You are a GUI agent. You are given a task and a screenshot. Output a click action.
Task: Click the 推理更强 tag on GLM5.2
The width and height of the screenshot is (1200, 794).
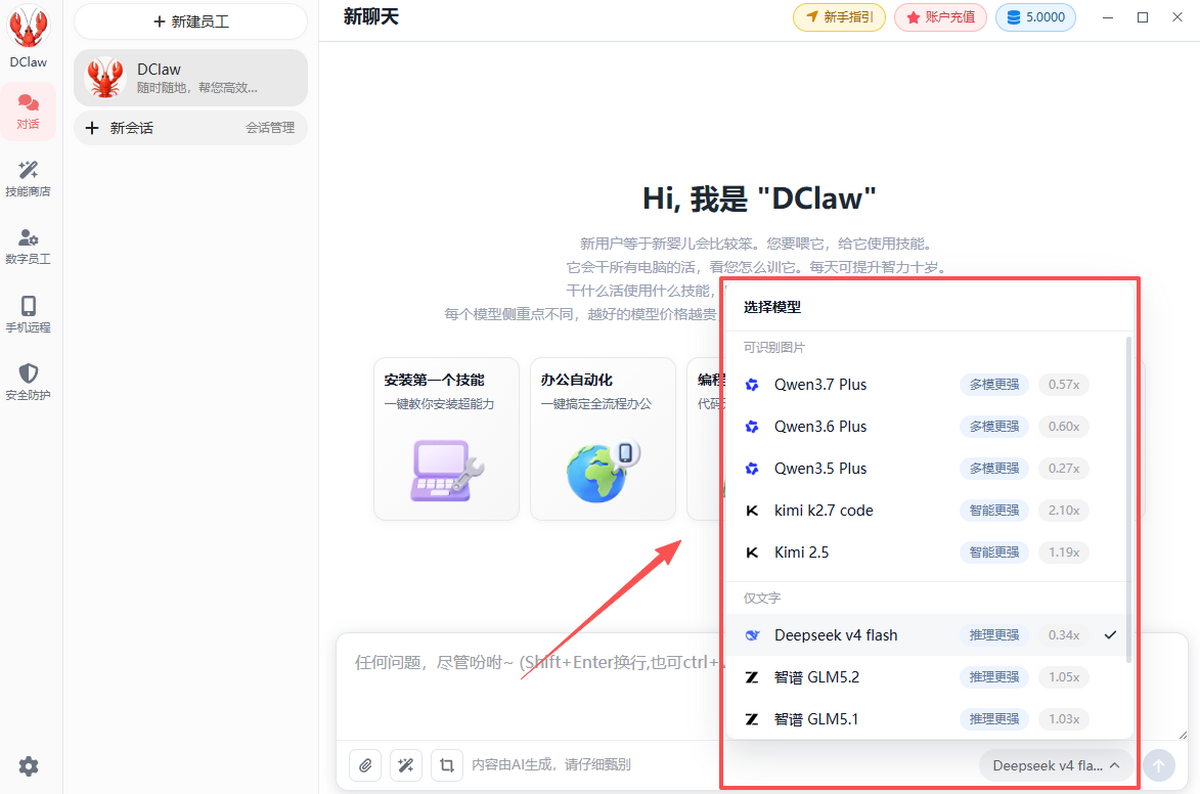(x=994, y=677)
